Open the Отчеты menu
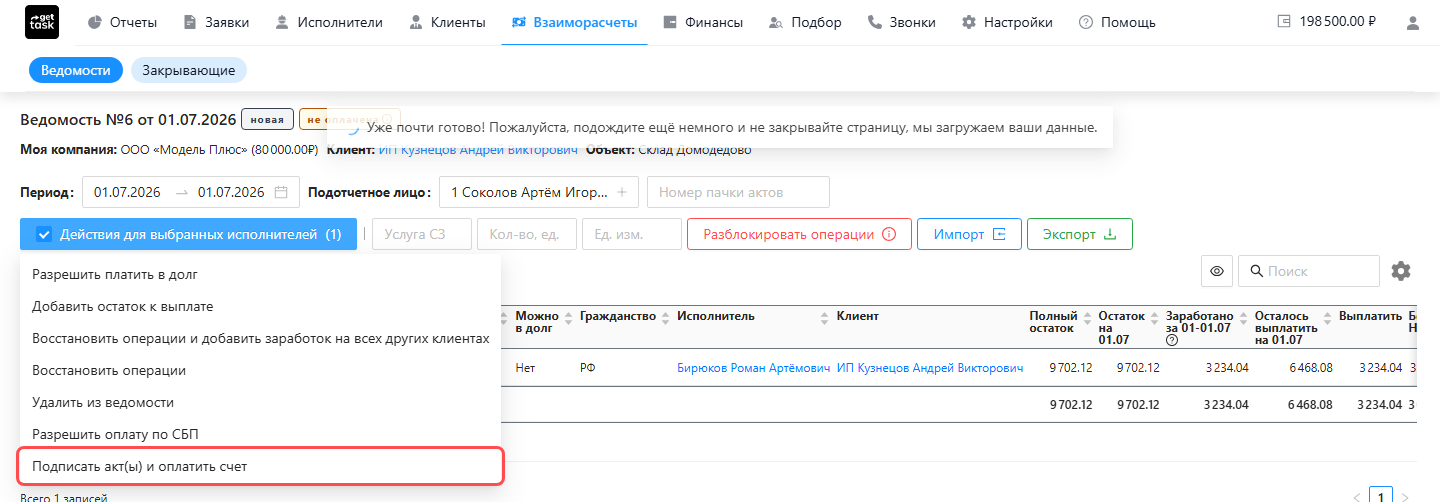The width and height of the screenshot is (1440, 502). (x=122, y=22)
